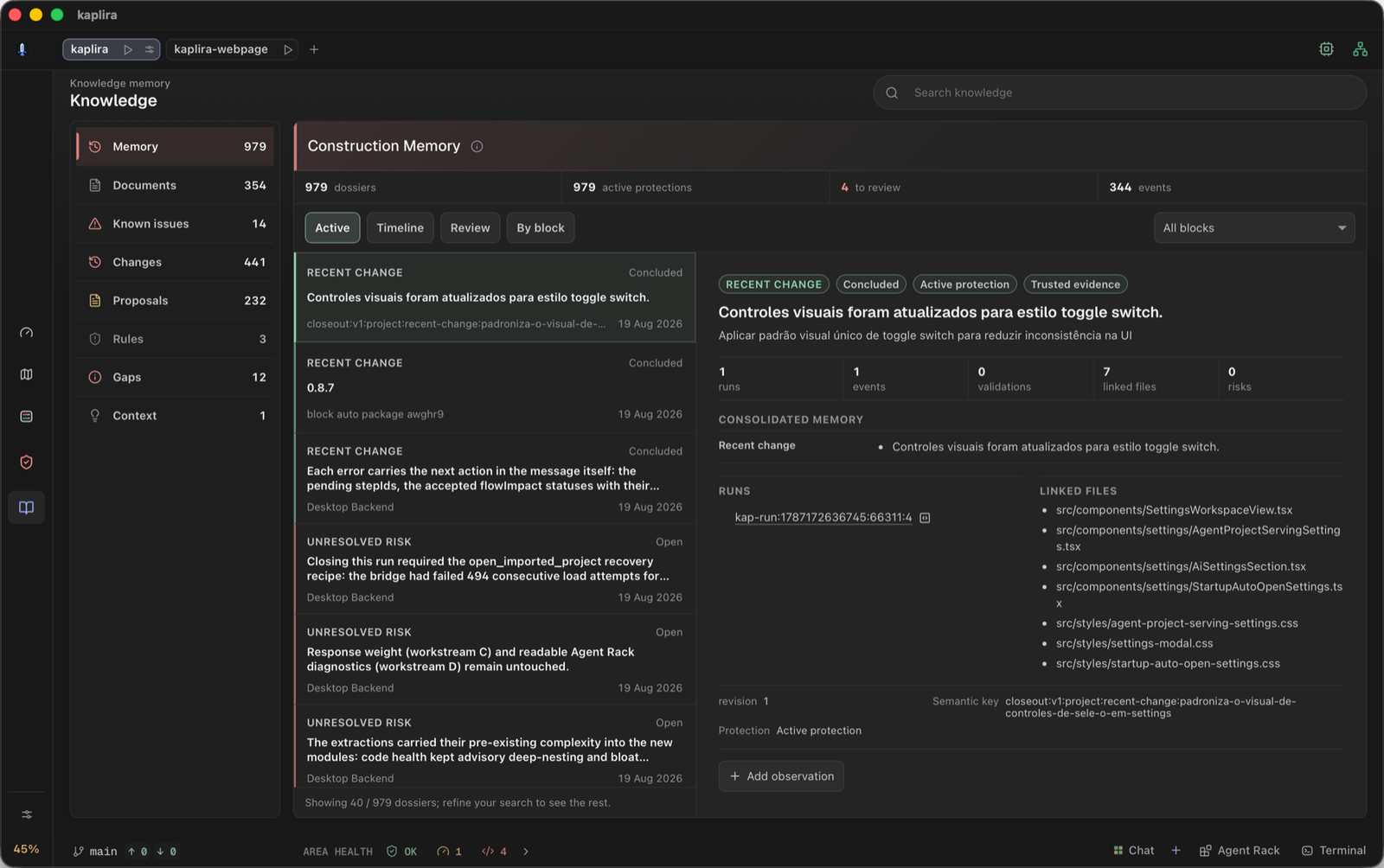Click src/components/SettingsWorkspaceView.tsx linked file
Viewport: 1384px width, 868px height.
[x=1174, y=510]
